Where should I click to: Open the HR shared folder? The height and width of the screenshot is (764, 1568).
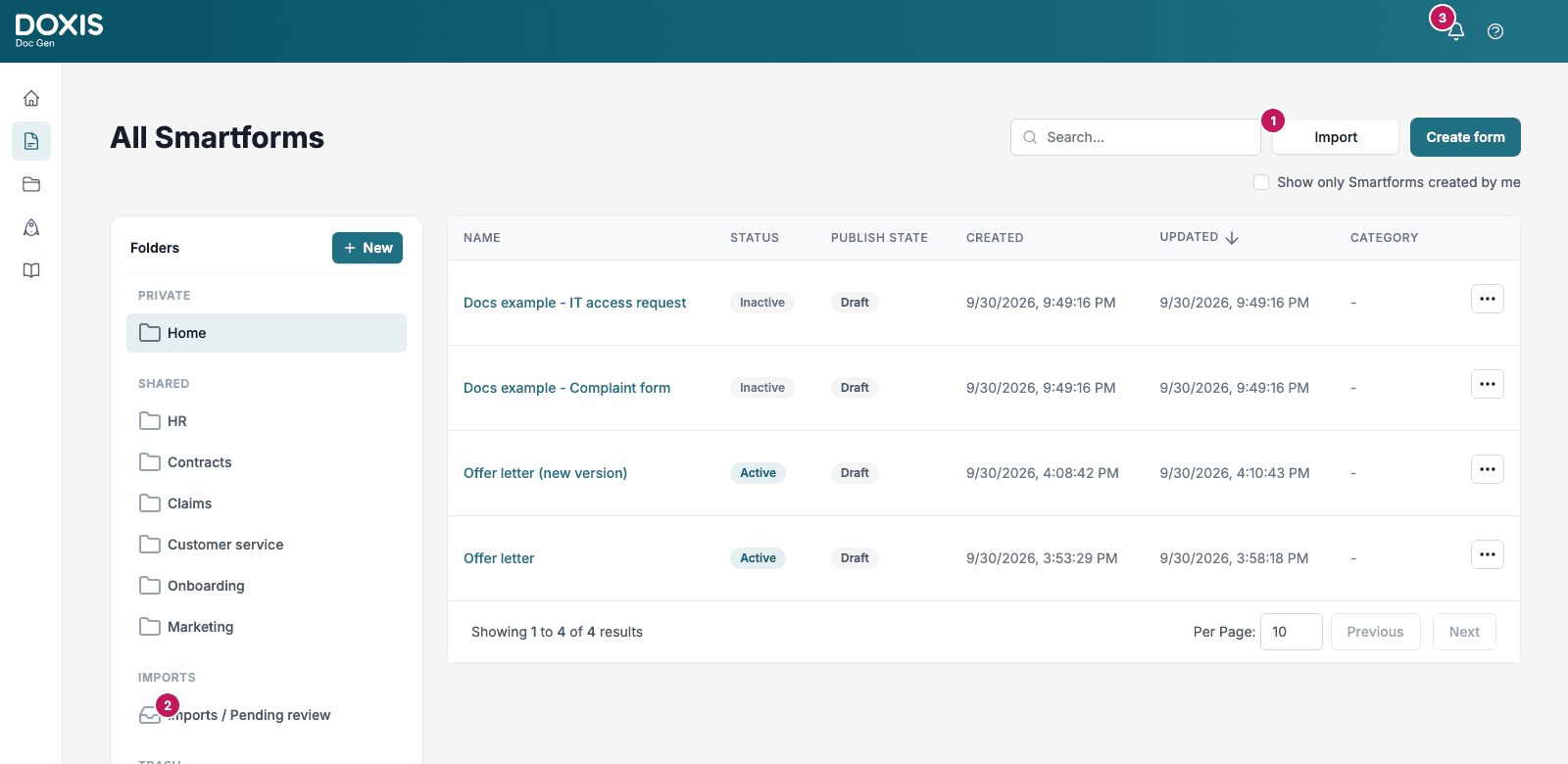(x=267, y=421)
